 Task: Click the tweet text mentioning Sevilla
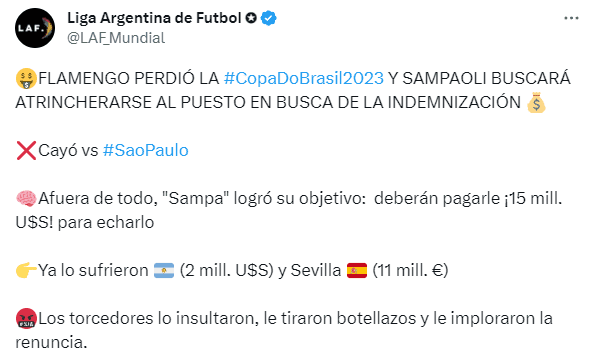243,270
